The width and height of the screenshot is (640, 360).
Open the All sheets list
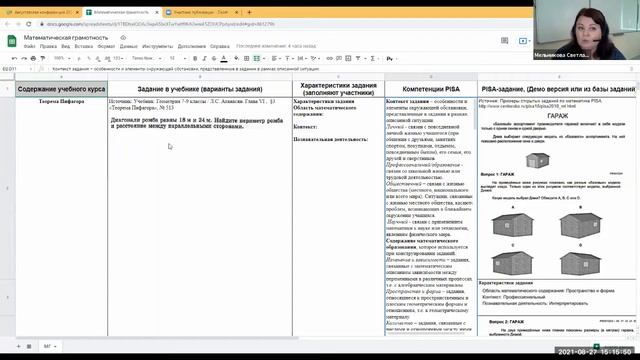29,347
